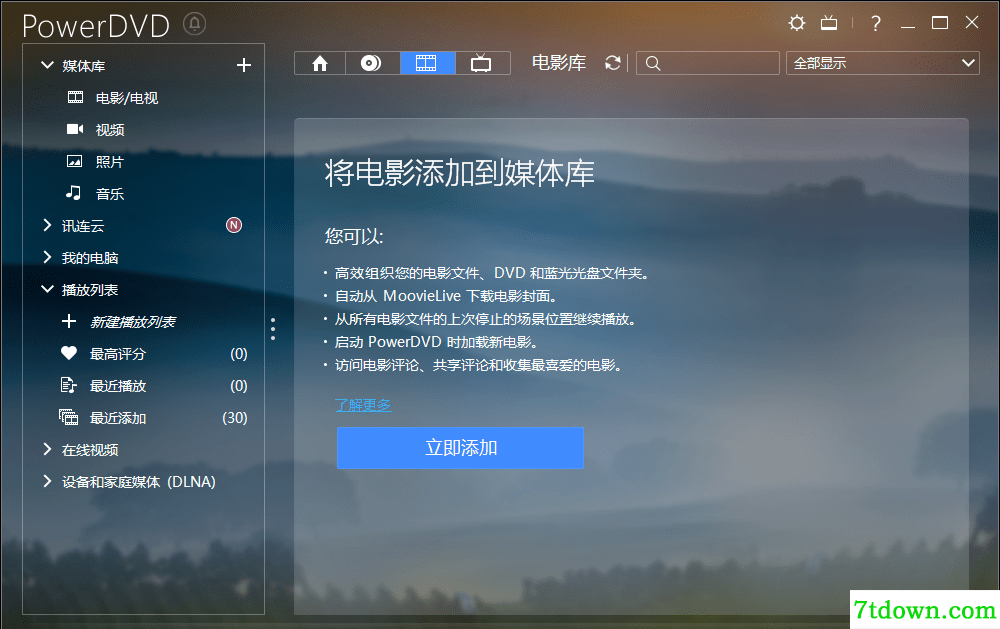The width and height of the screenshot is (1000, 629).
Task: Maximize the PowerDVD window
Action: click(x=939, y=23)
